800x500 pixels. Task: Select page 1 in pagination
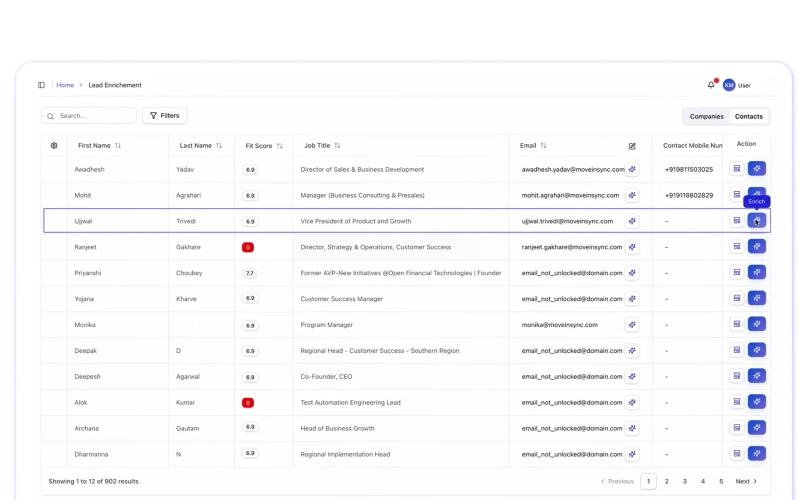click(648, 481)
